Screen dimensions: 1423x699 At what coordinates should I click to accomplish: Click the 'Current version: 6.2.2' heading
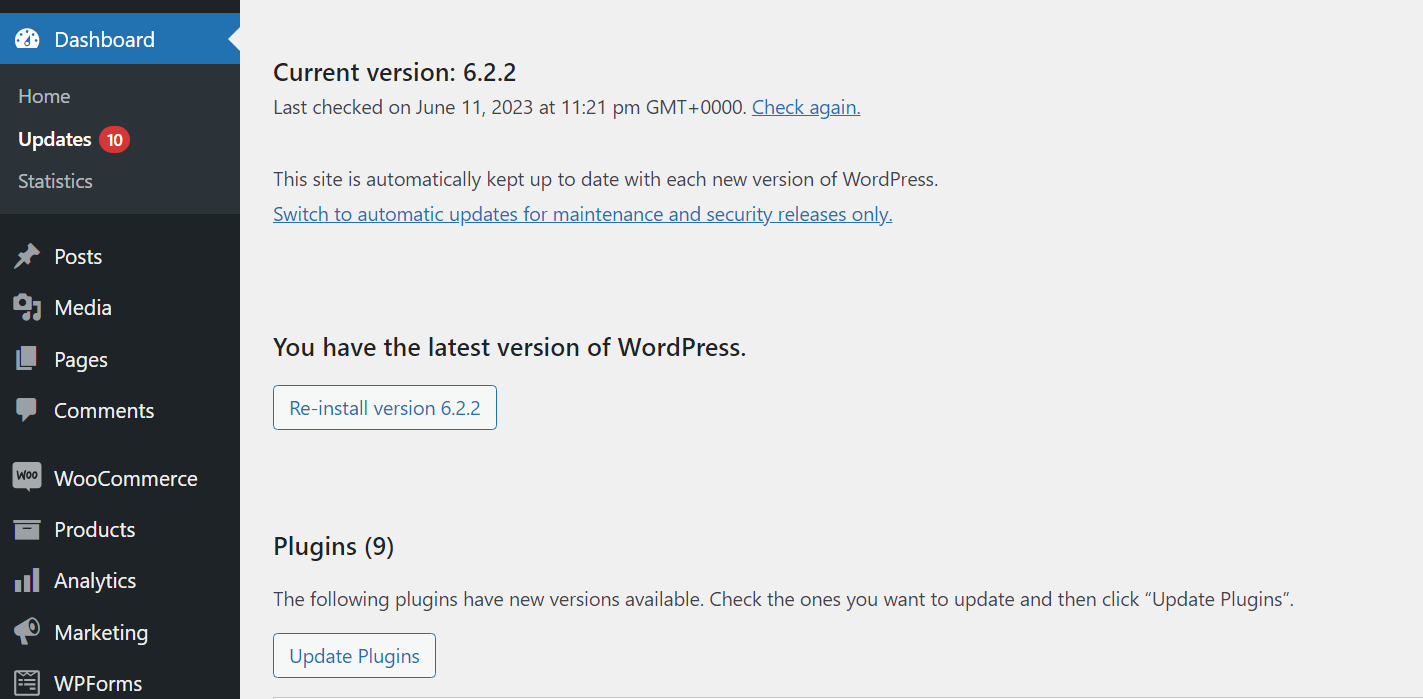[x=394, y=72]
